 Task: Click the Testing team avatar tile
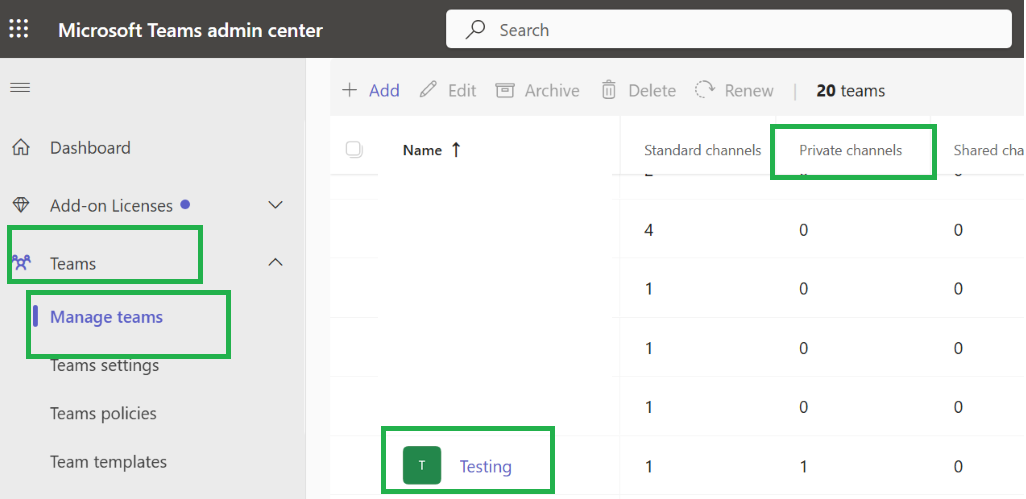point(422,465)
